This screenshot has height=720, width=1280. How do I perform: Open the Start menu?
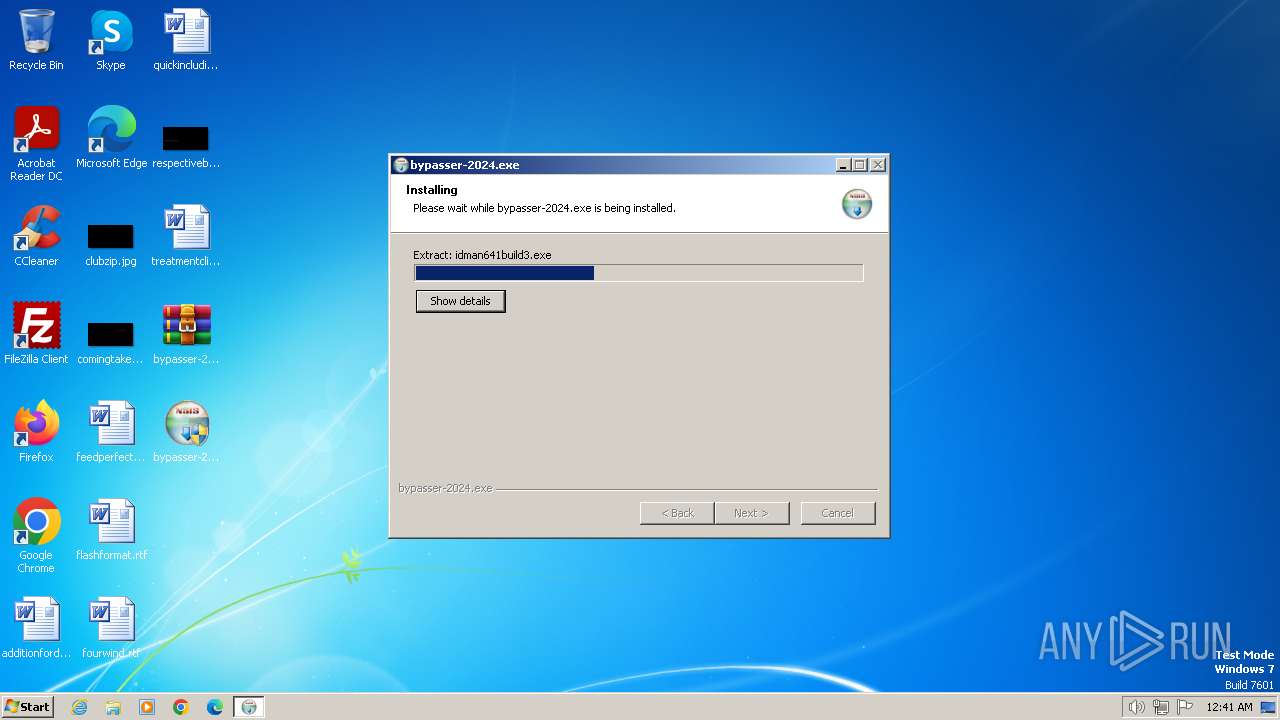28,707
